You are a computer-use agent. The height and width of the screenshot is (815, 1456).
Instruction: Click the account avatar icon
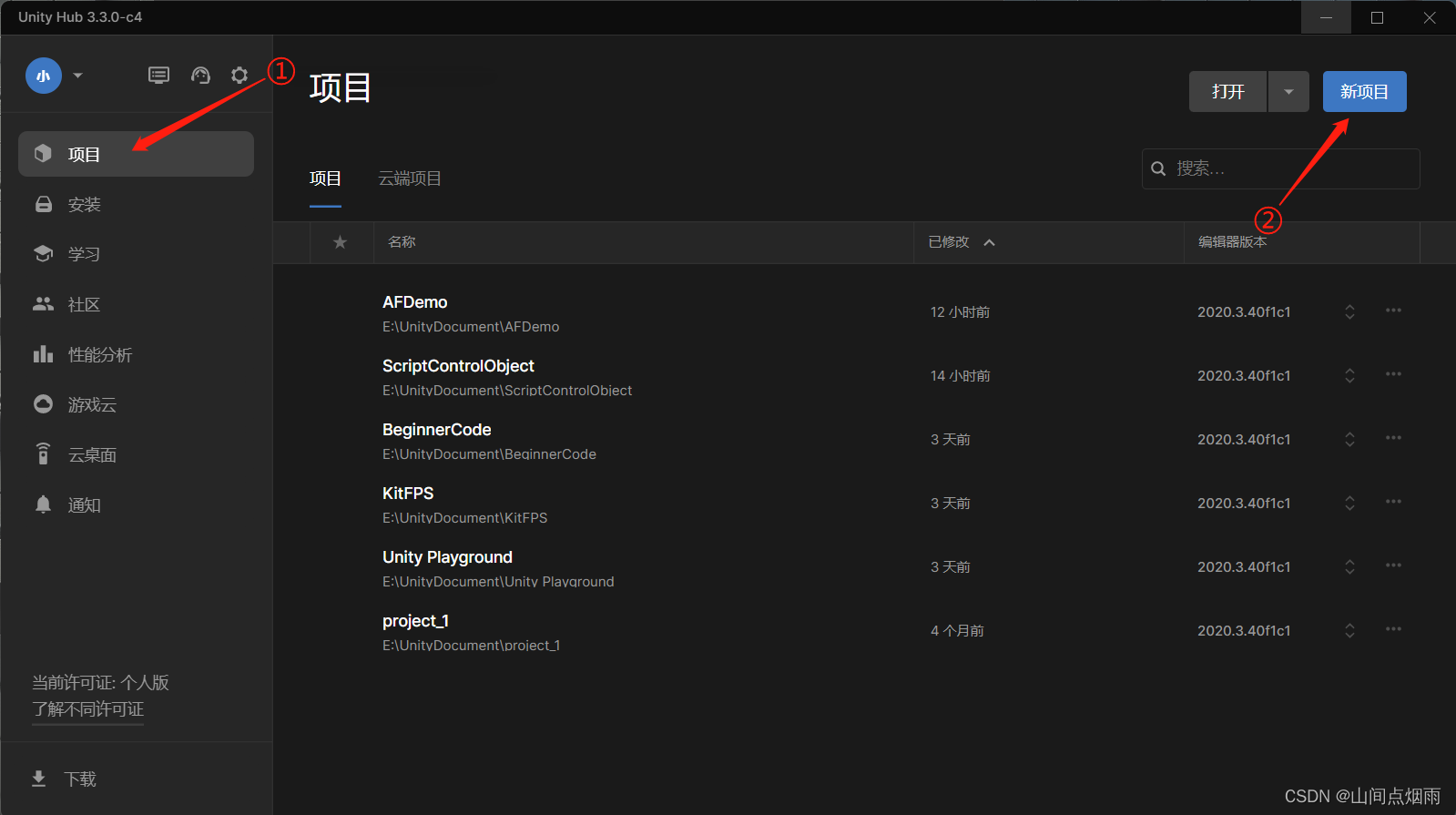tap(44, 76)
